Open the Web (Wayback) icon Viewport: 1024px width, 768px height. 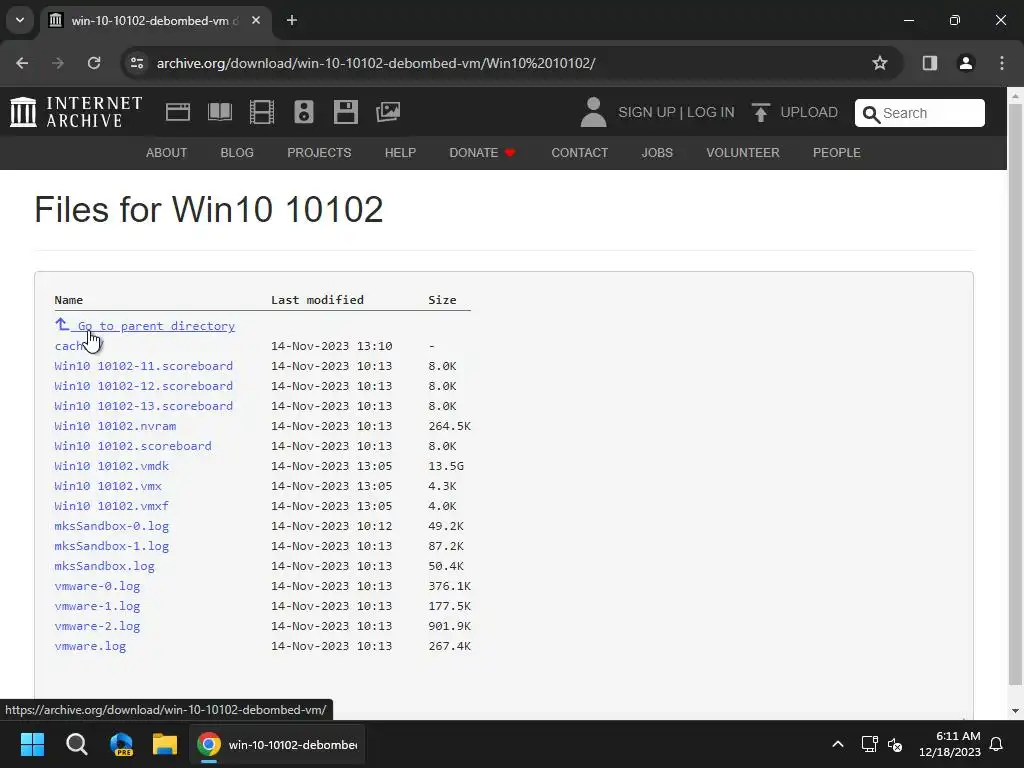[178, 112]
